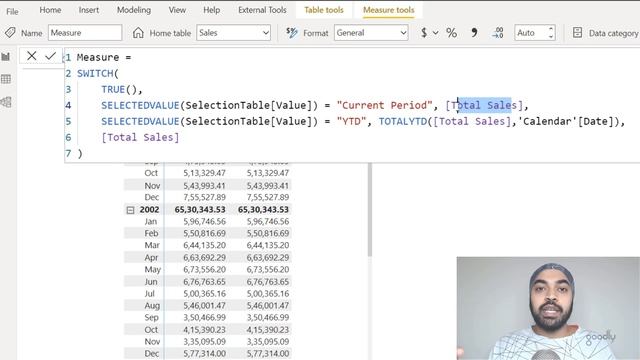The height and width of the screenshot is (360, 640).
Task: Apply thousands separator comma icon
Action: pyautogui.click(x=474, y=33)
